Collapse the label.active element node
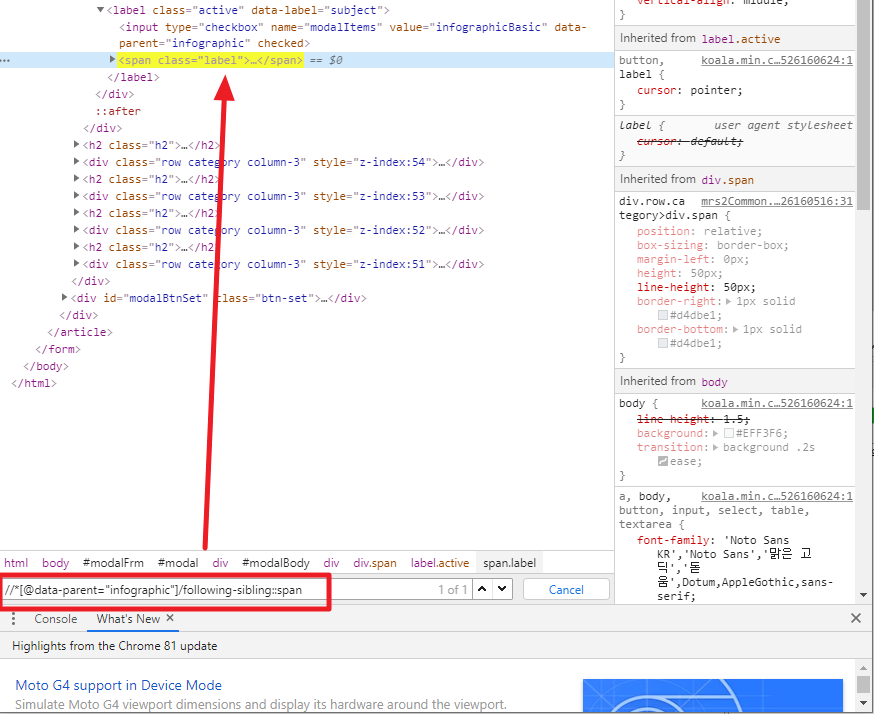 pyautogui.click(x=100, y=9)
